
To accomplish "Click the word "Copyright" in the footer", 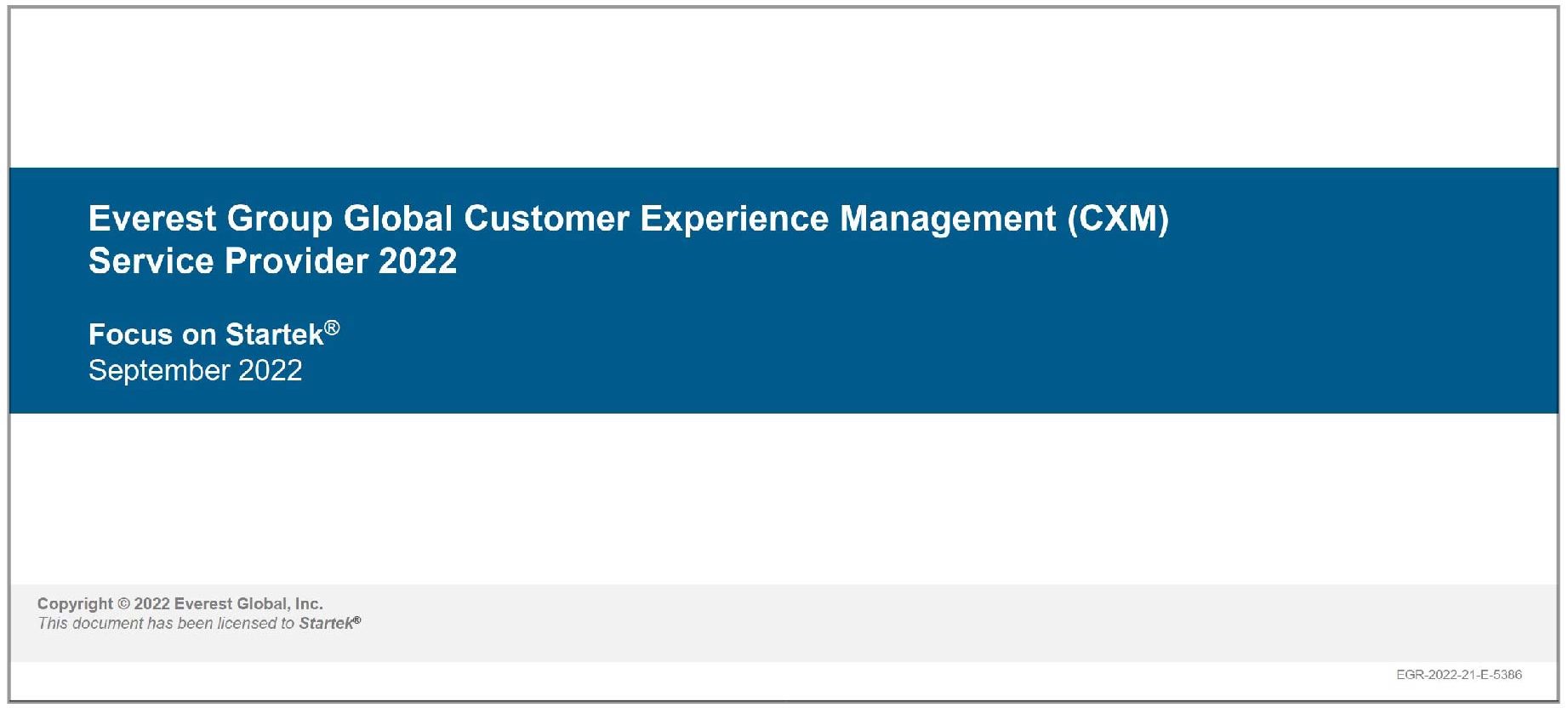I will [x=75, y=604].
